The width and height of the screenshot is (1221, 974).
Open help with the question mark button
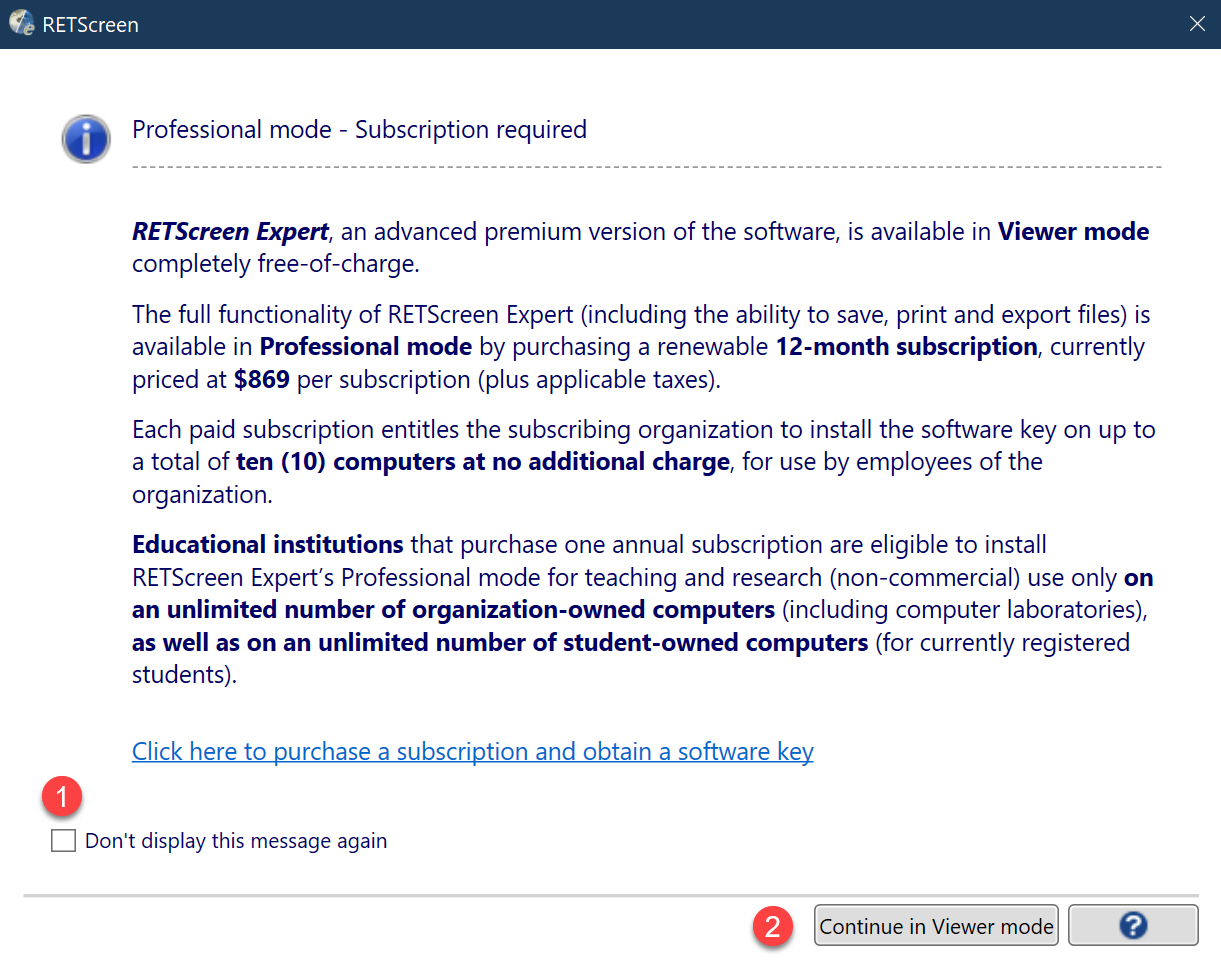coord(1133,926)
